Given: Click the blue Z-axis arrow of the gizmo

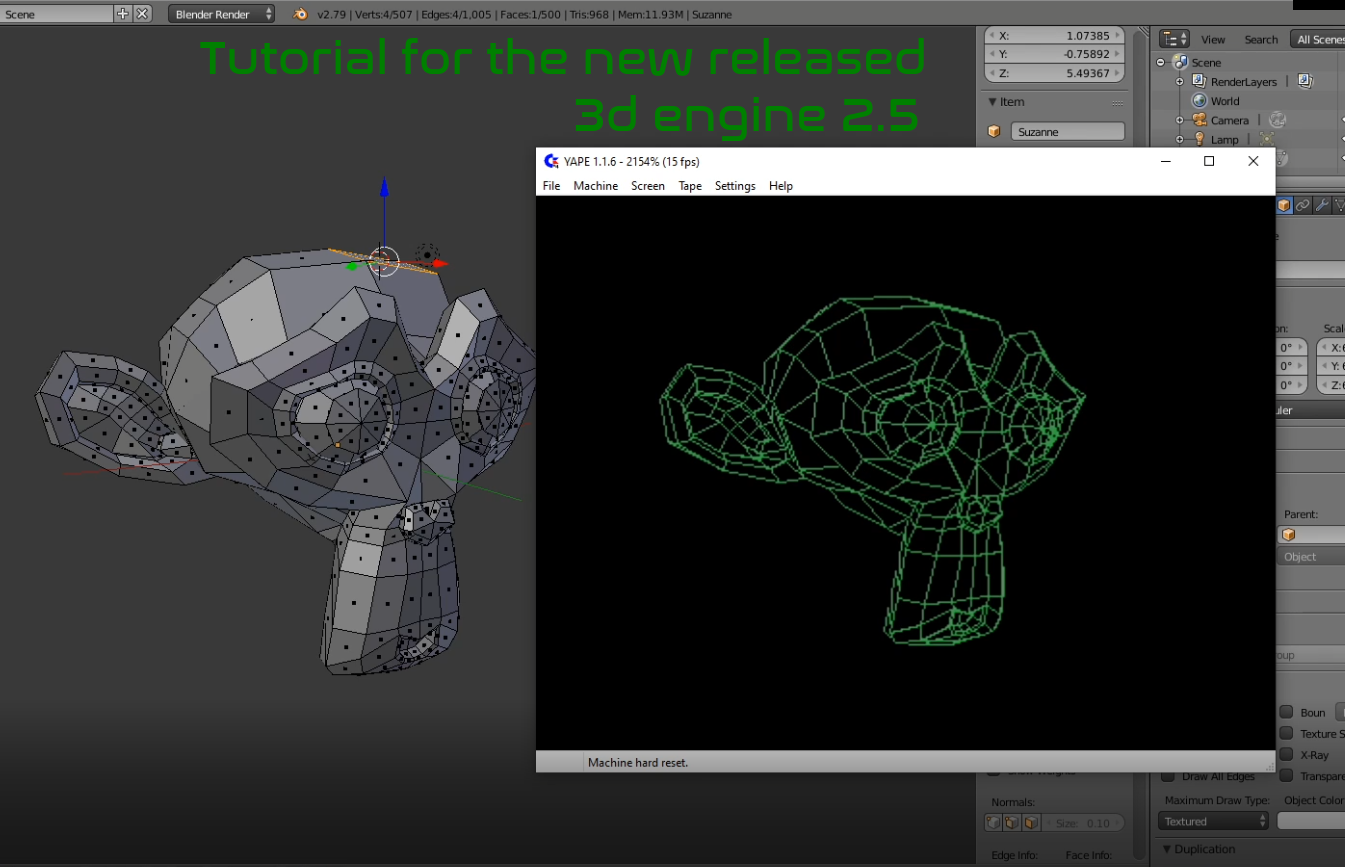Looking at the screenshot, I should coord(384,188).
